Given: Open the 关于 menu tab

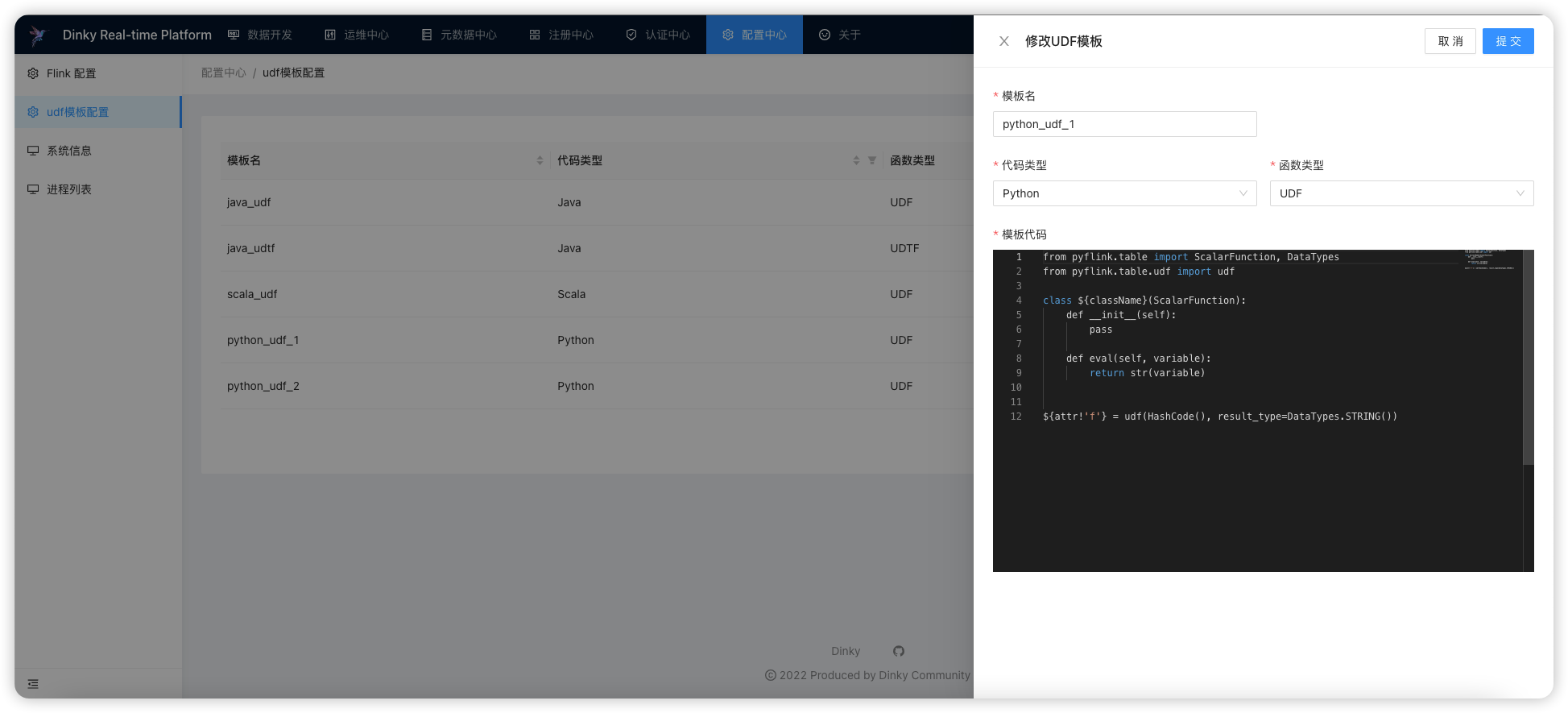Looking at the screenshot, I should [x=840, y=35].
